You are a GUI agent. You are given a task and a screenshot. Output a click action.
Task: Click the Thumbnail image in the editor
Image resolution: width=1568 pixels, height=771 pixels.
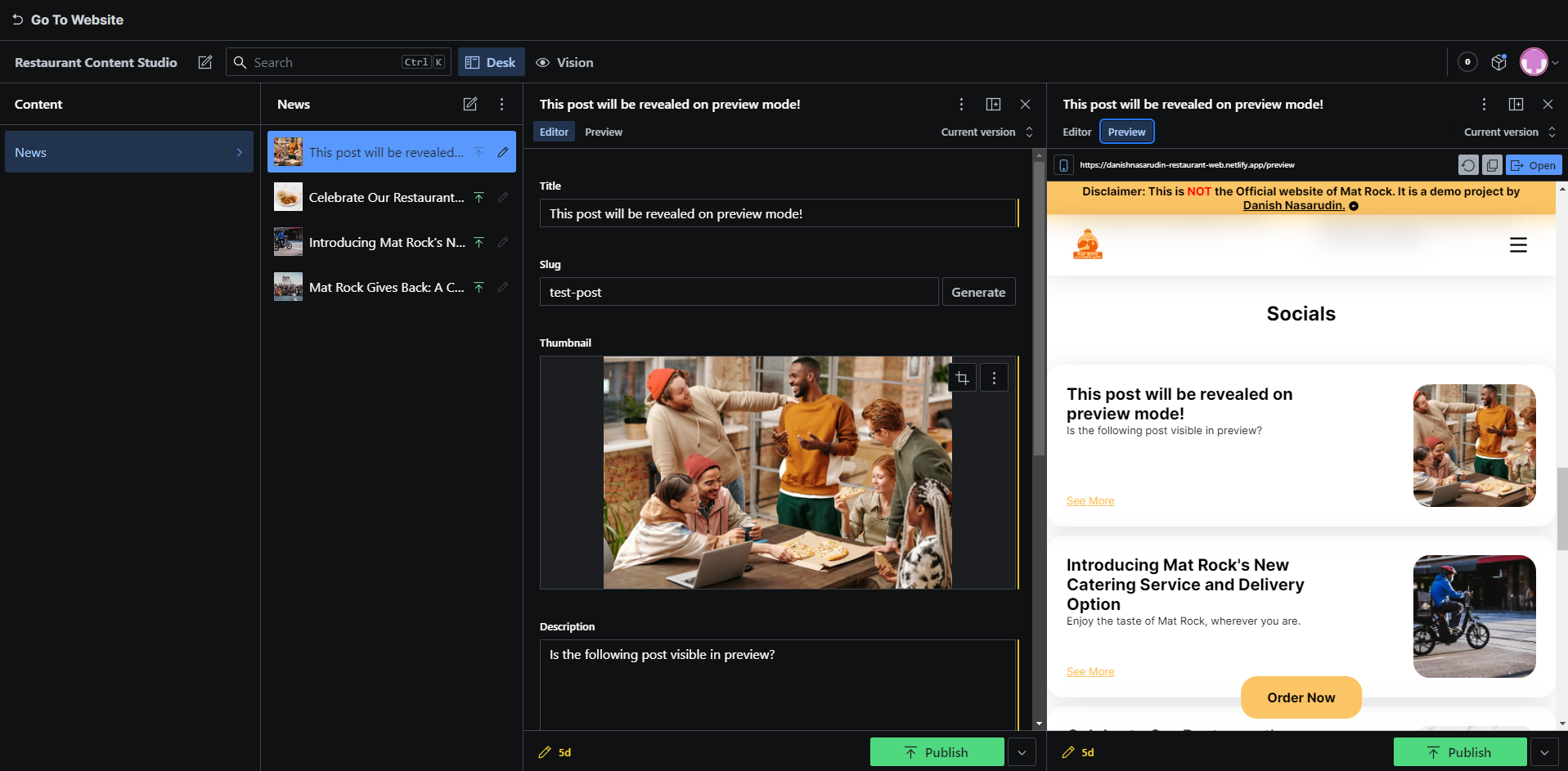point(778,473)
